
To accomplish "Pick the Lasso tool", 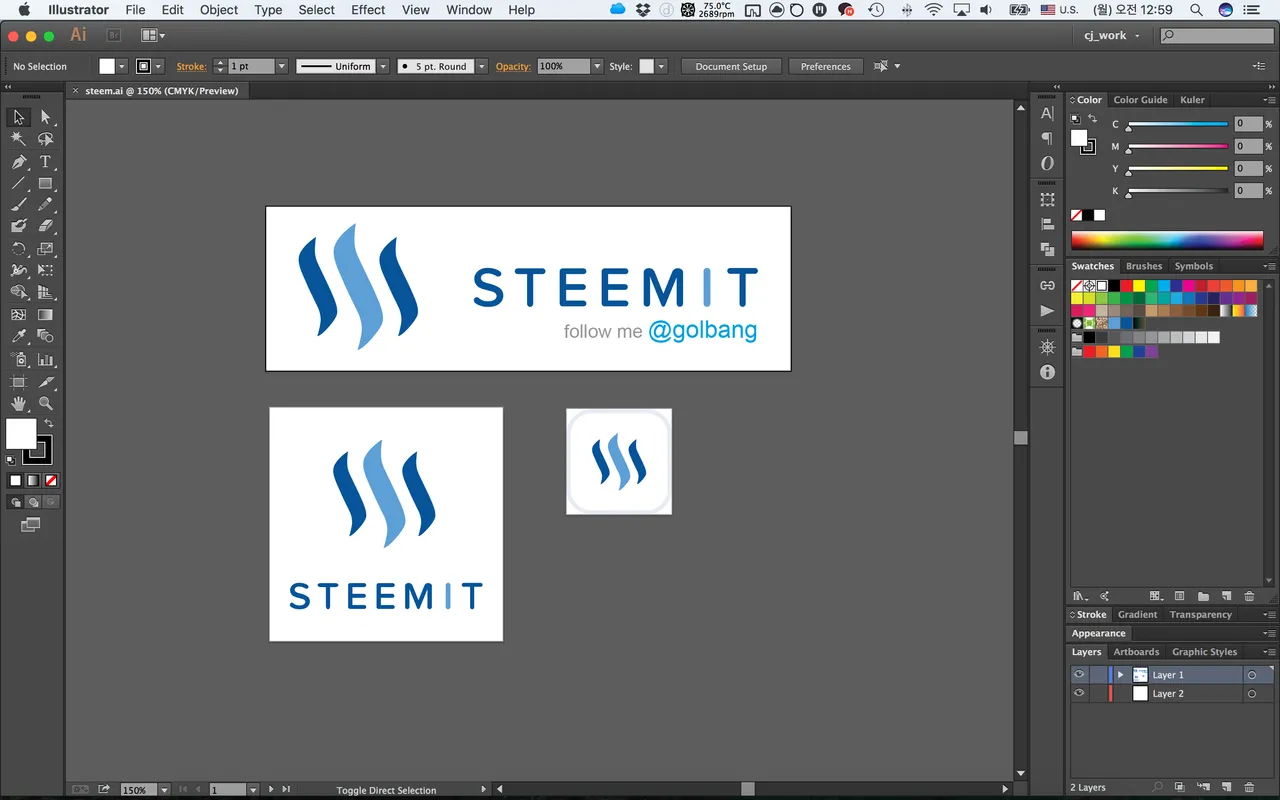I will (x=46, y=139).
